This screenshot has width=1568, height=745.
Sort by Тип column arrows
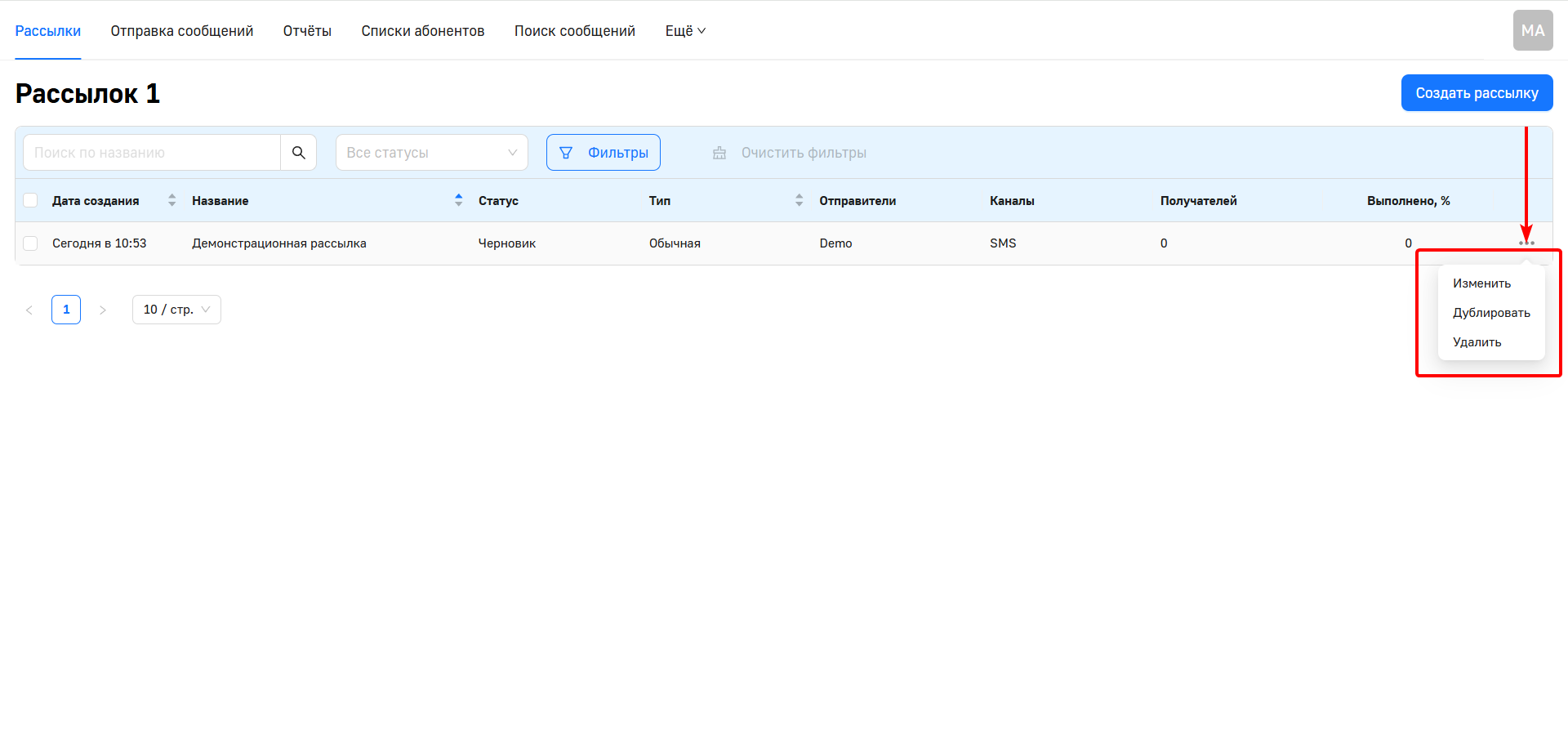pyautogui.click(x=799, y=201)
